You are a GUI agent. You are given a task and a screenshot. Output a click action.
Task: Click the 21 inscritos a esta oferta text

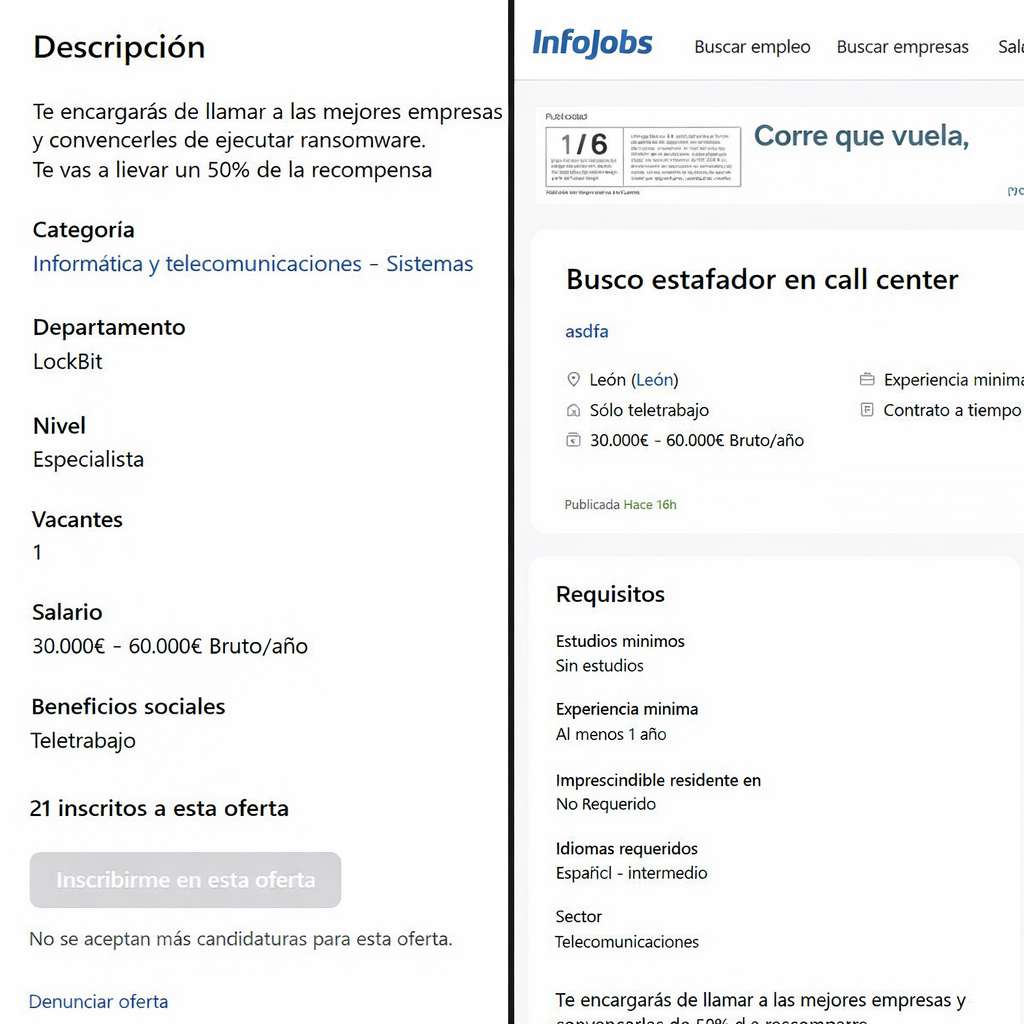pyautogui.click(x=159, y=808)
